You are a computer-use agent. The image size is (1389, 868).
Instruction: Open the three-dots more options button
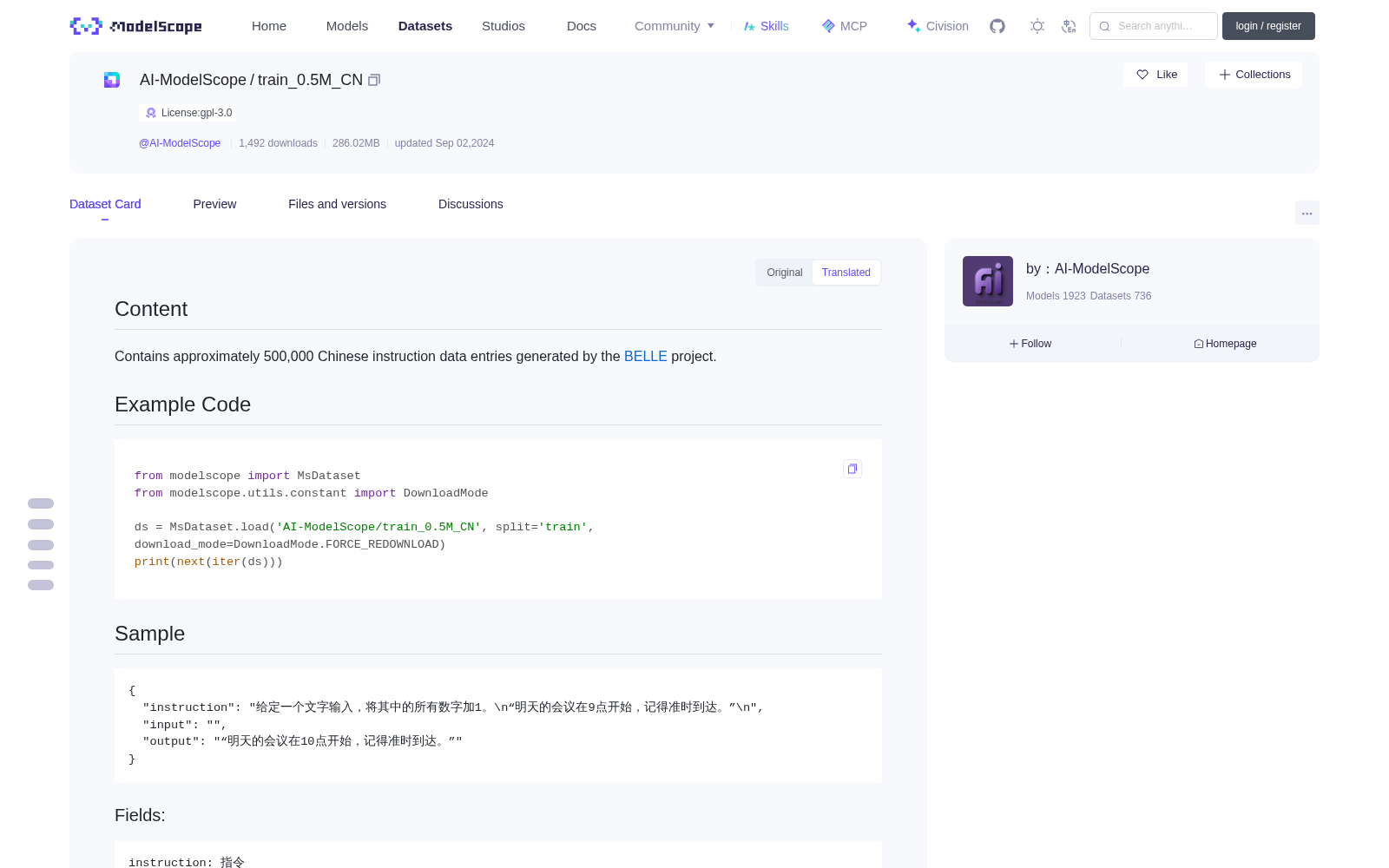[x=1307, y=213]
